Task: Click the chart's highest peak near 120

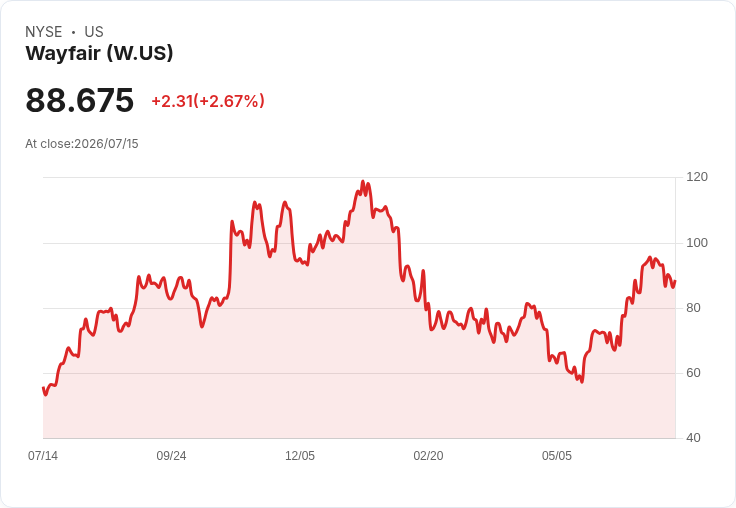Action: pyautogui.click(x=363, y=181)
